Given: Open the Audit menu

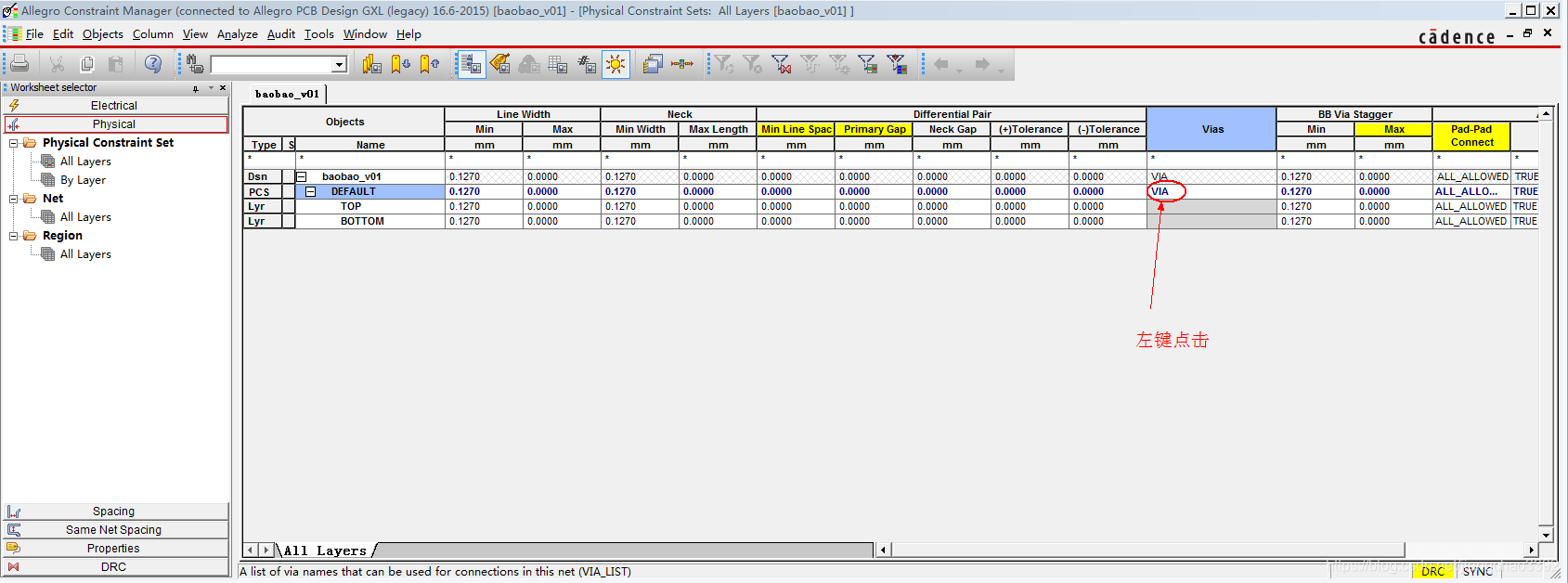Looking at the screenshot, I should pos(281,34).
